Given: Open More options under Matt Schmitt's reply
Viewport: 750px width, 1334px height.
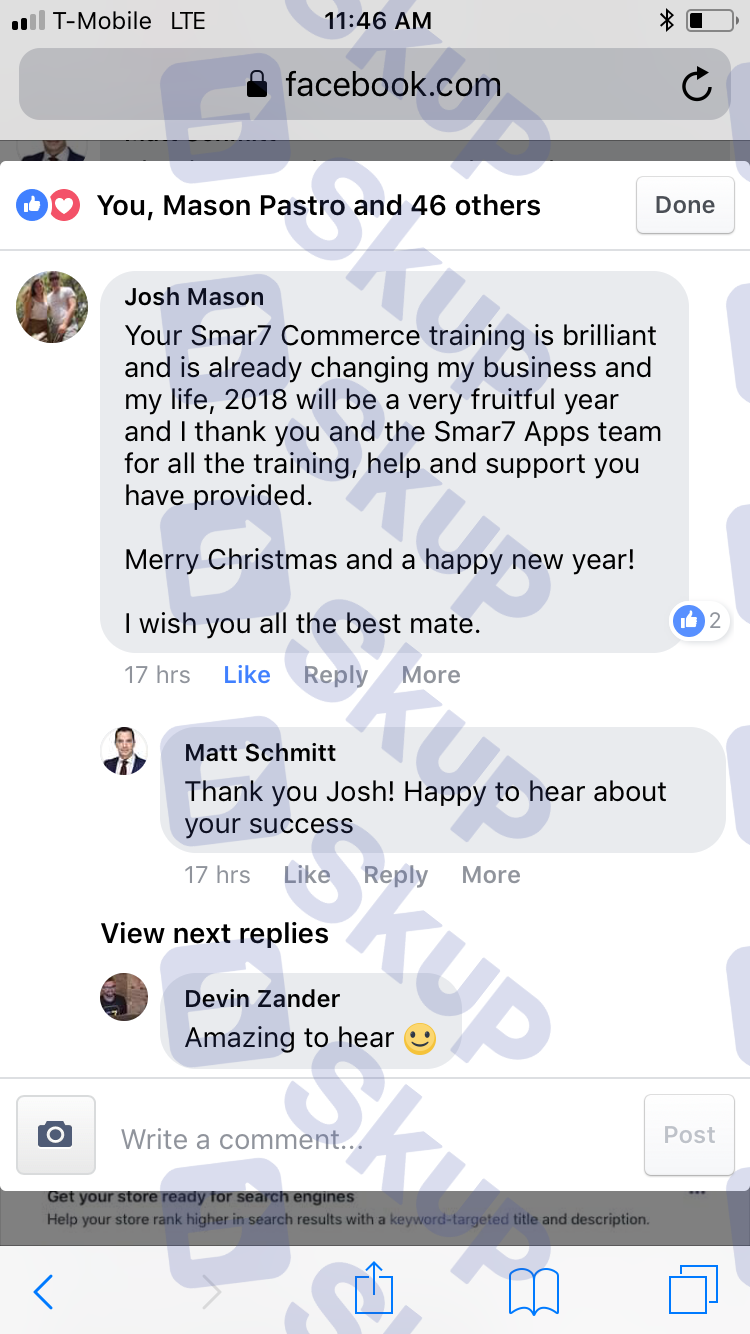Looking at the screenshot, I should pos(491,875).
